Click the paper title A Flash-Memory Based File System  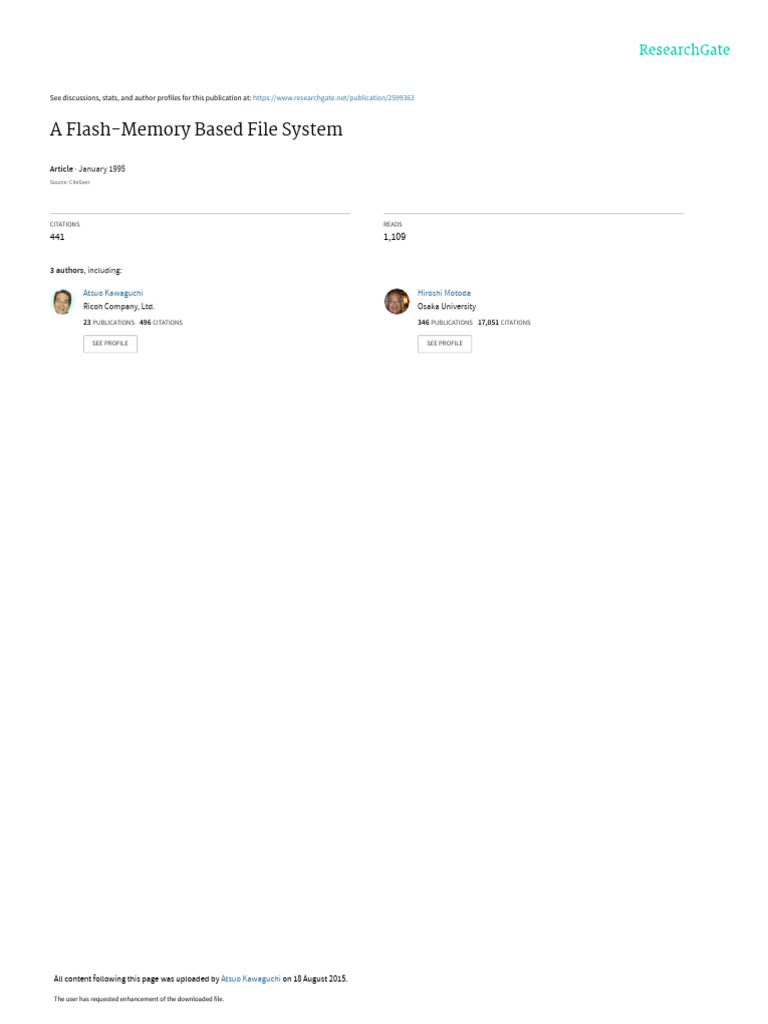coord(196,129)
